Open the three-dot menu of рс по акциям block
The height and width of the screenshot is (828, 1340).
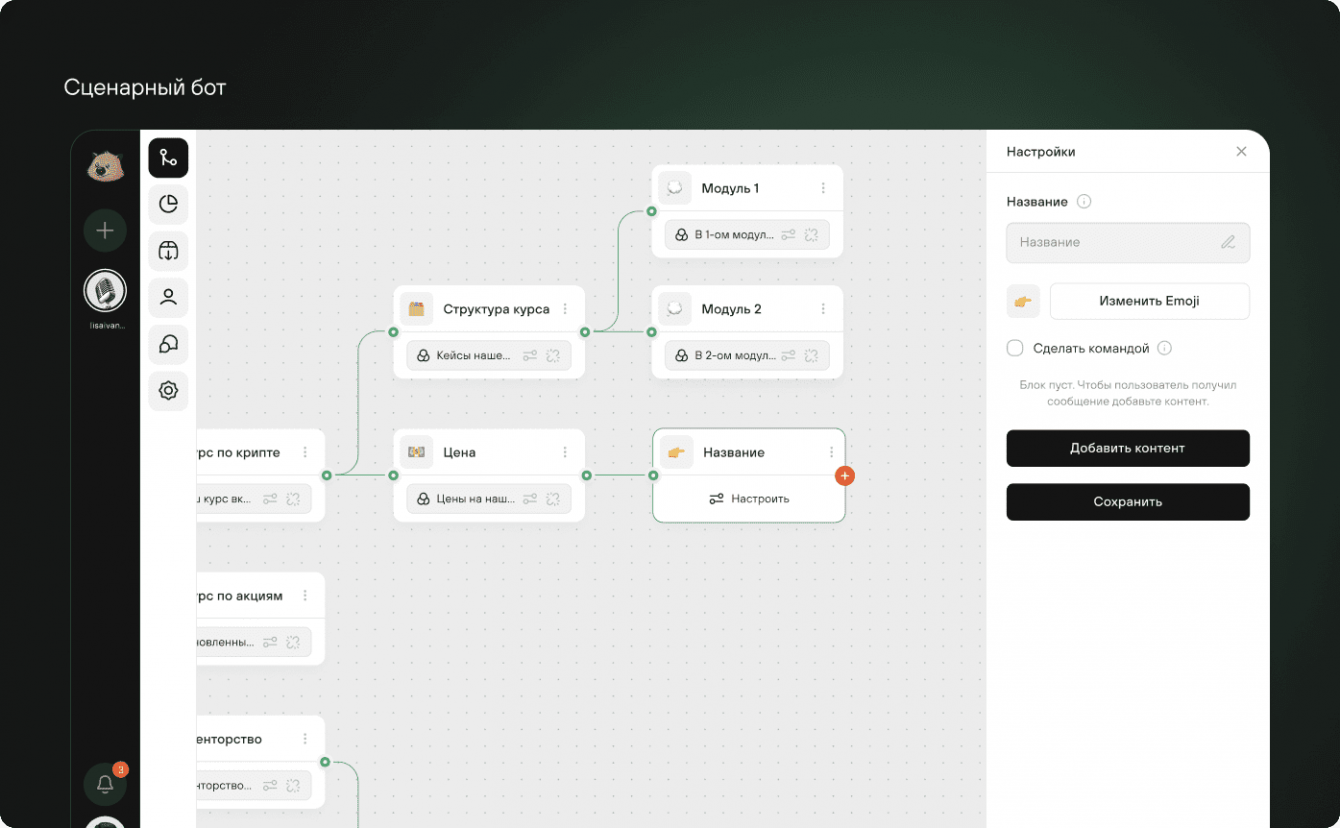coord(305,596)
